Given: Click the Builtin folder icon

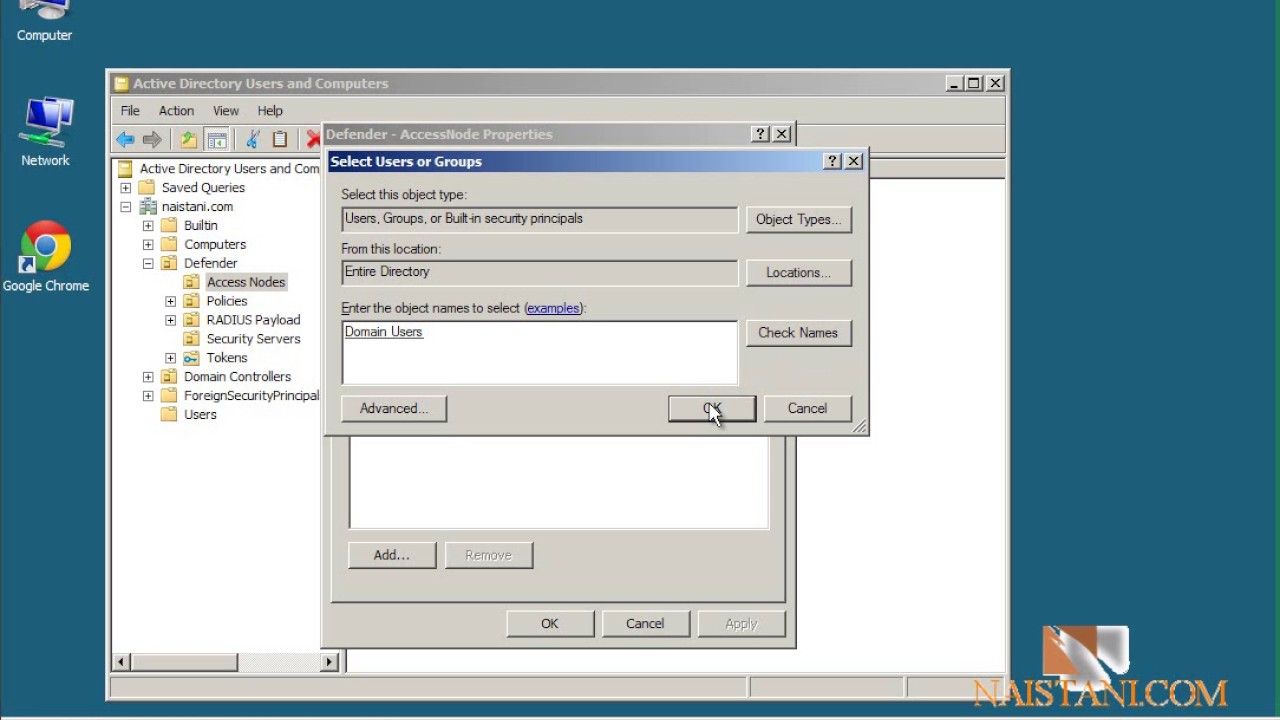Looking at the screenshot, I should 169,226.
